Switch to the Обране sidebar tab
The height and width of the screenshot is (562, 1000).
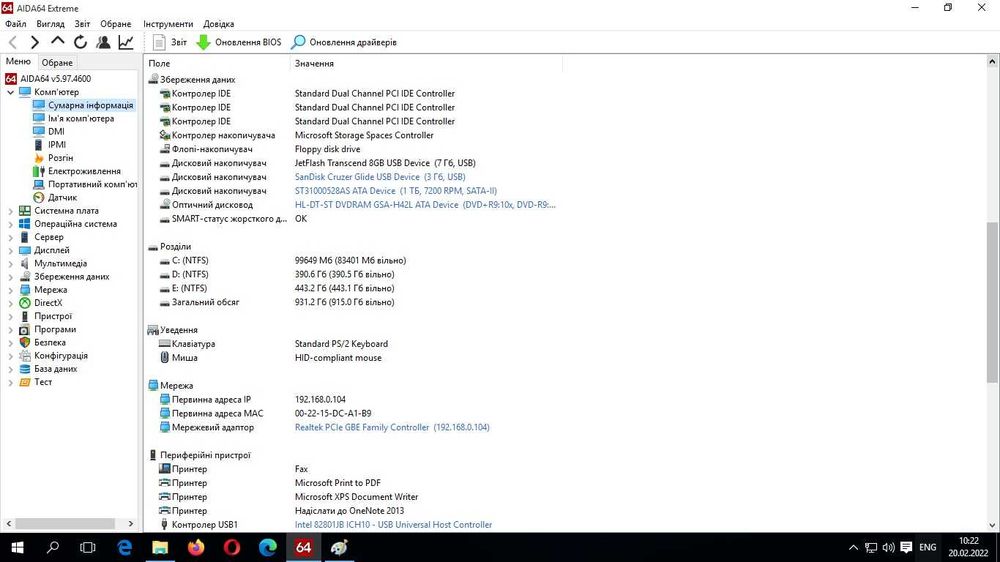point(57,63)
